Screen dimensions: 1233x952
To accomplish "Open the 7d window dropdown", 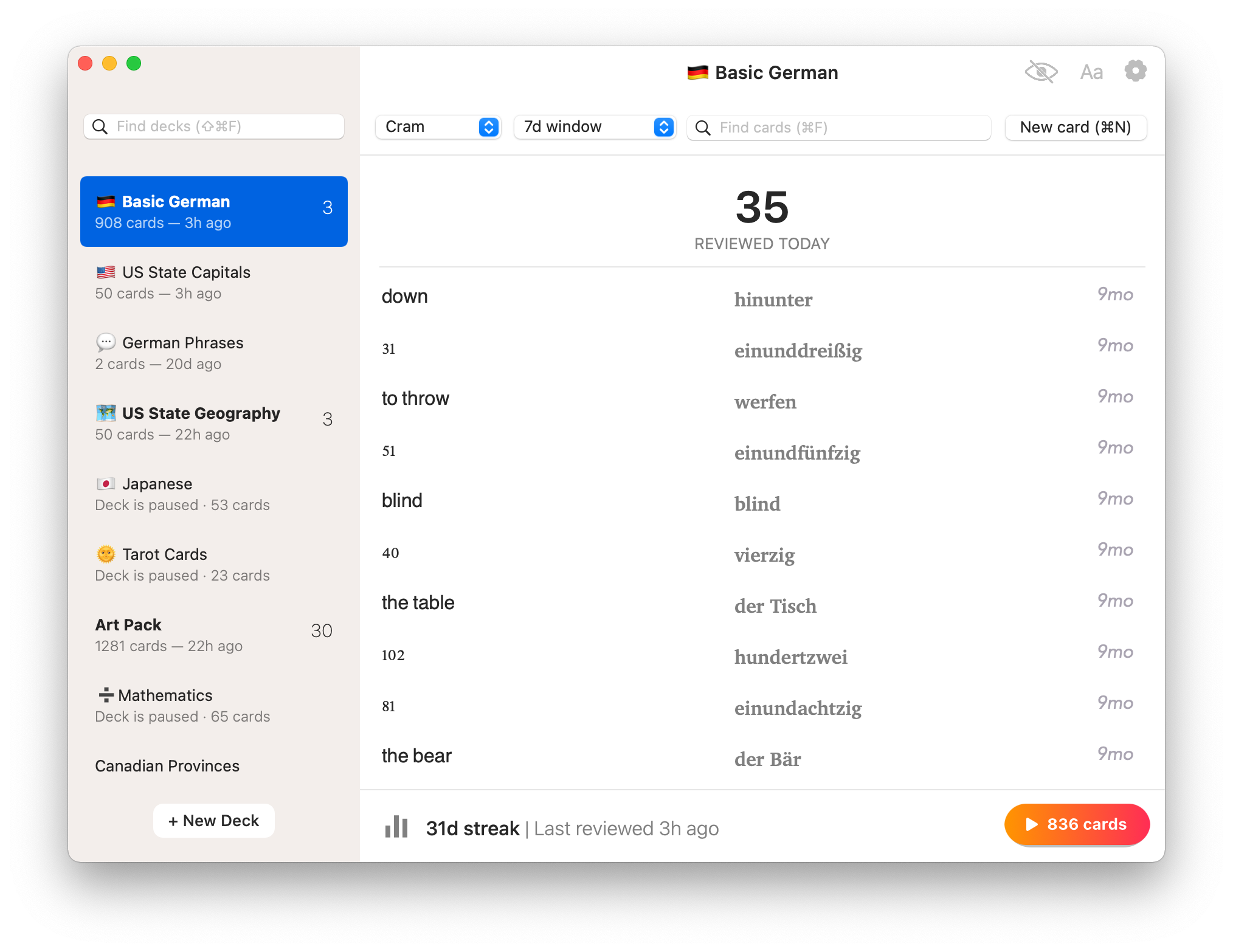I will pyautogui.click(x=595, y=126).
